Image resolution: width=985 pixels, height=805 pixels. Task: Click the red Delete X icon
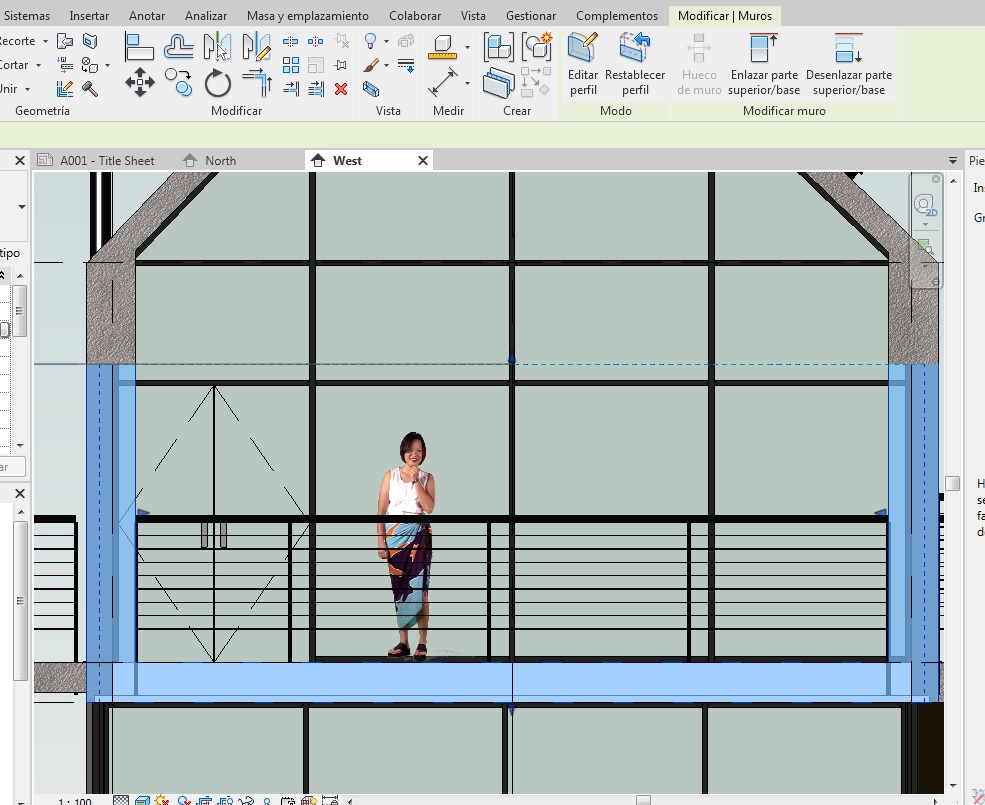pos(341,89)
